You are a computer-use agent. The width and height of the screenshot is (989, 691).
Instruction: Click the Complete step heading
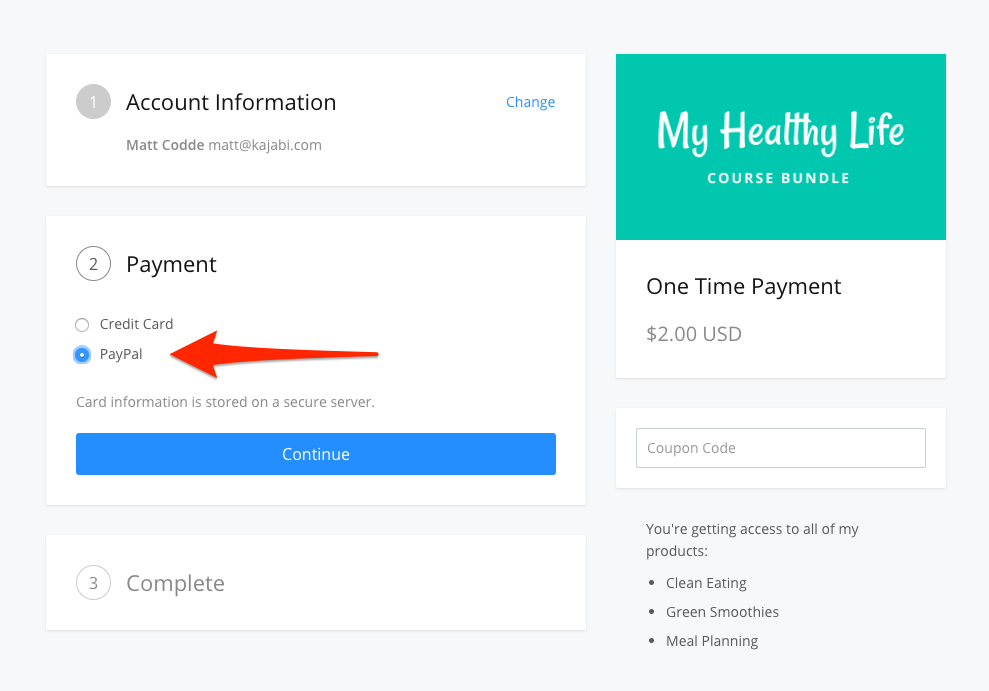175,583
